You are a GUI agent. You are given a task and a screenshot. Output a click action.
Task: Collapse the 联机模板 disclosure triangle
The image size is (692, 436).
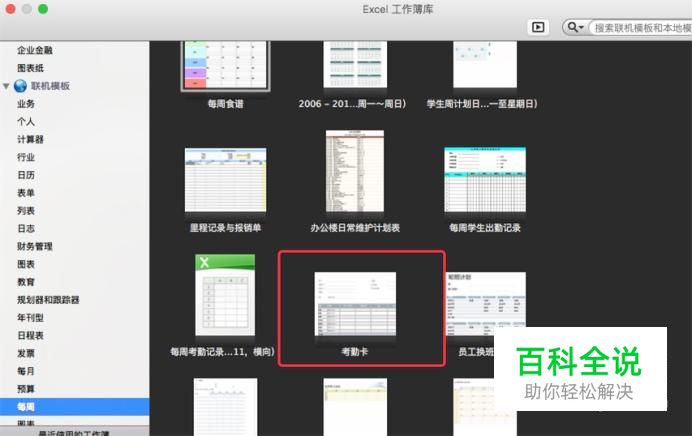(x=6, y=86)
